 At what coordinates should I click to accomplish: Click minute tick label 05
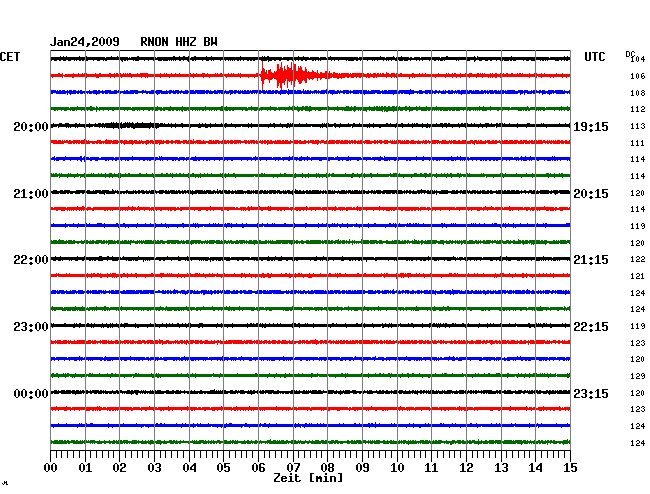pyautogui.click(x=223, y=467)
